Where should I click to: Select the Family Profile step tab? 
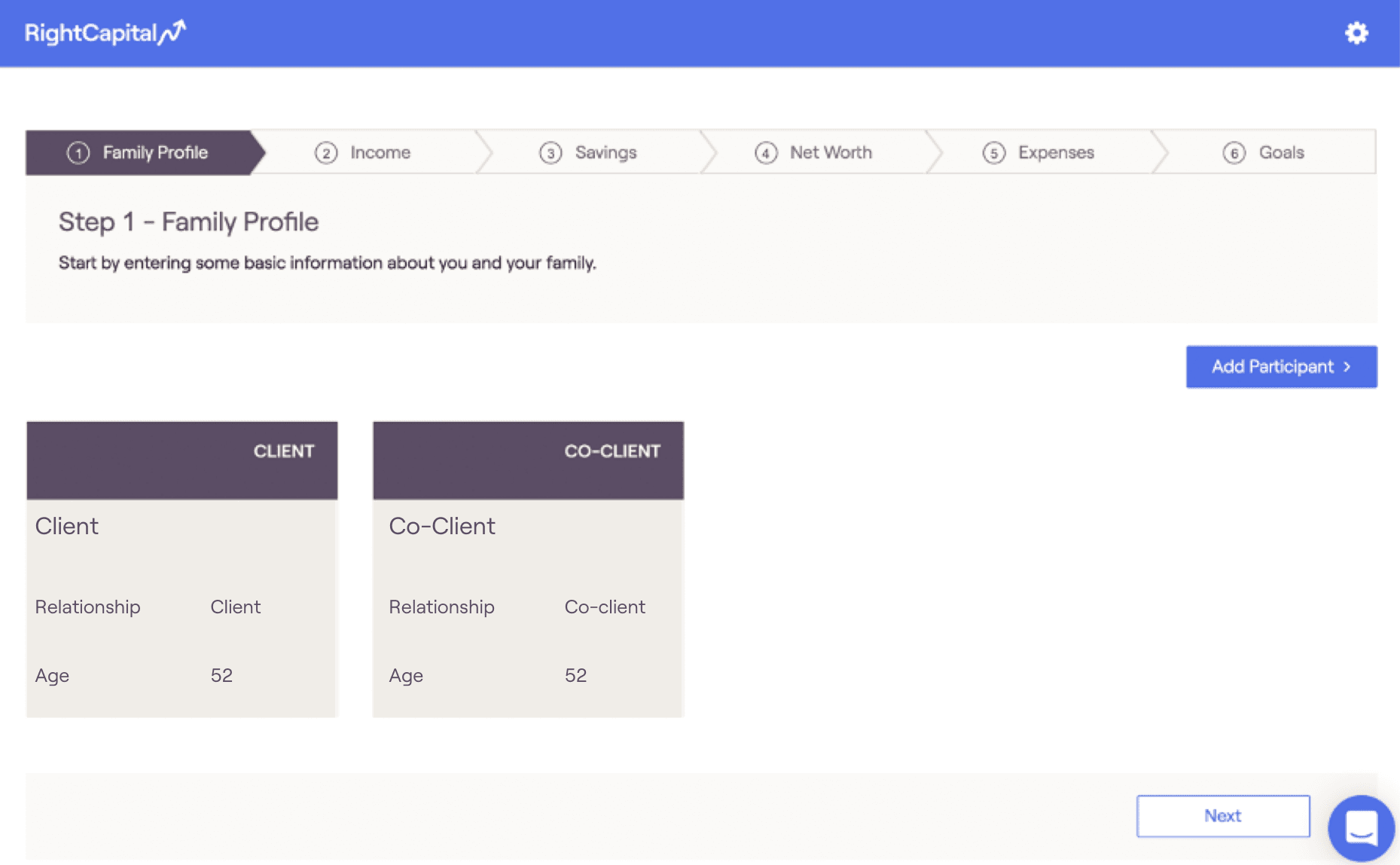pos(145,152)
